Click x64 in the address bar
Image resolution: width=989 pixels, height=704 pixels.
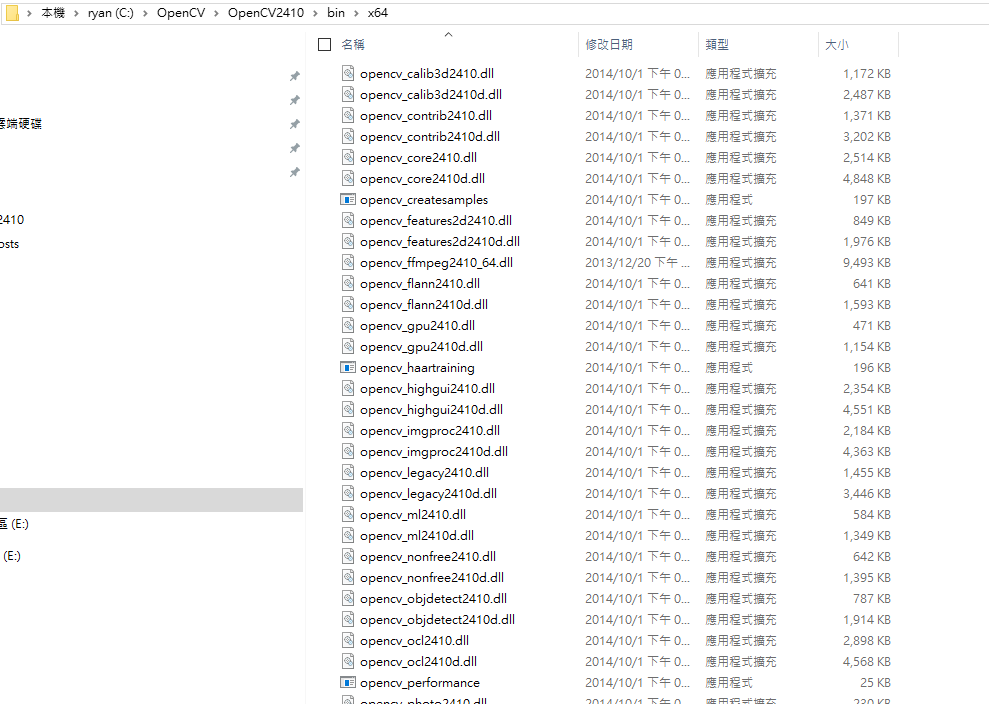coord(378,13)
